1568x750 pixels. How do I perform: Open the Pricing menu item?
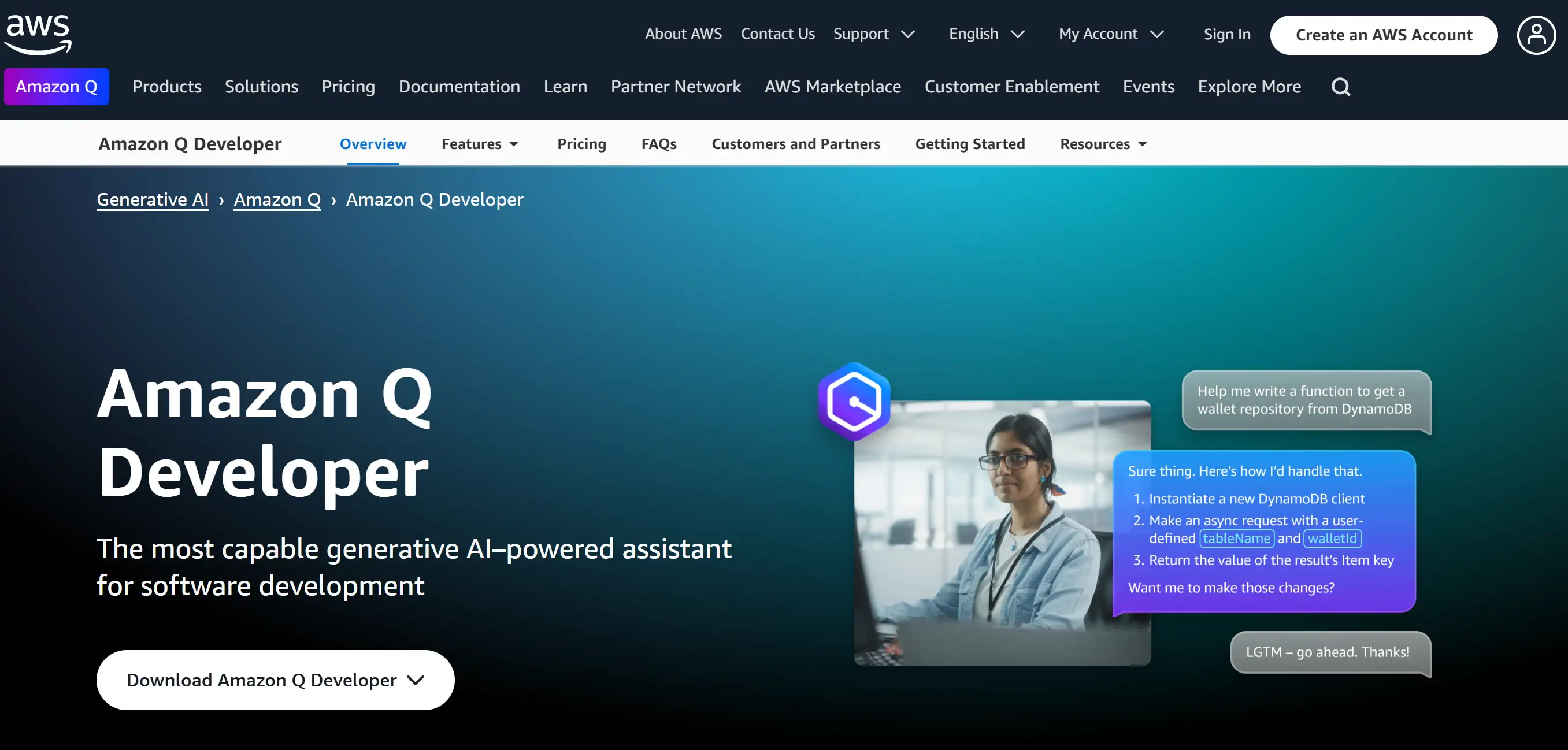point(582,143)
